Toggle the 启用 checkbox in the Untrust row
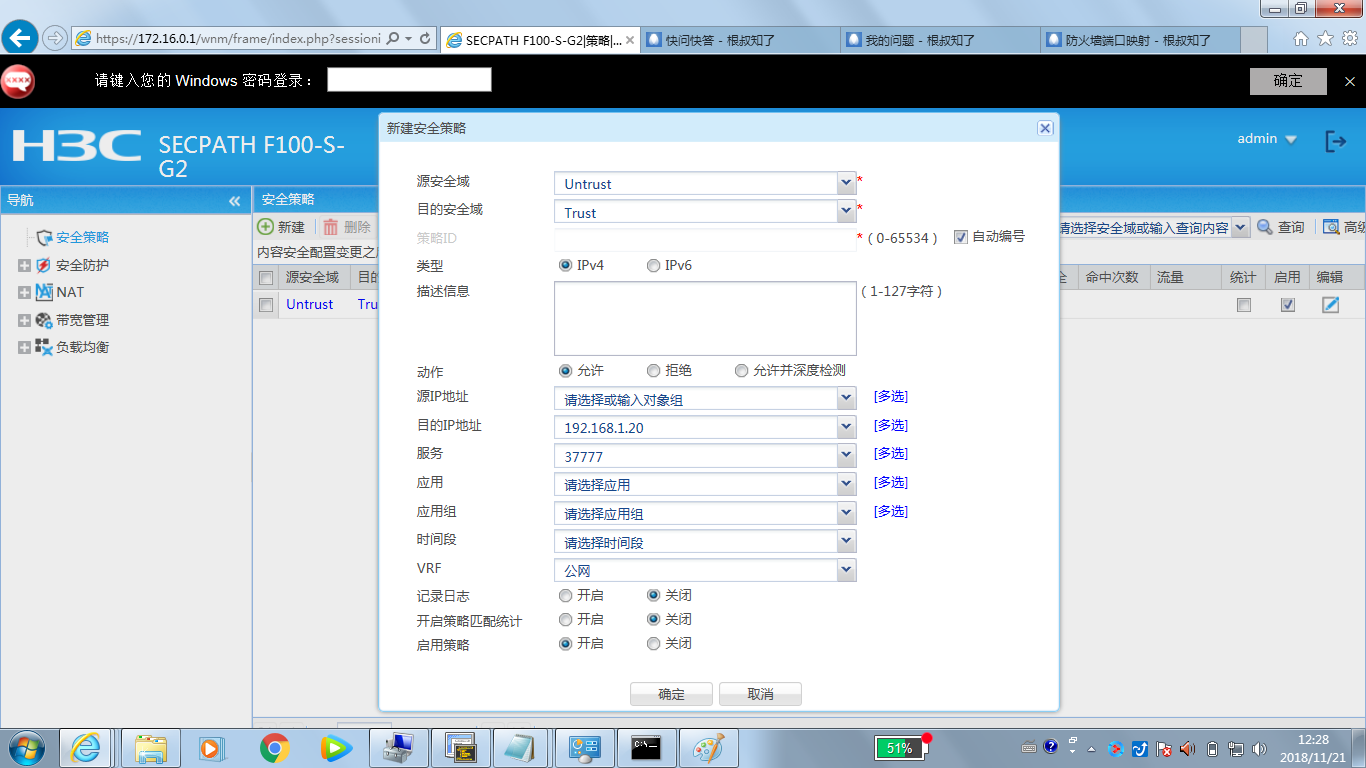 [1288, 305]
